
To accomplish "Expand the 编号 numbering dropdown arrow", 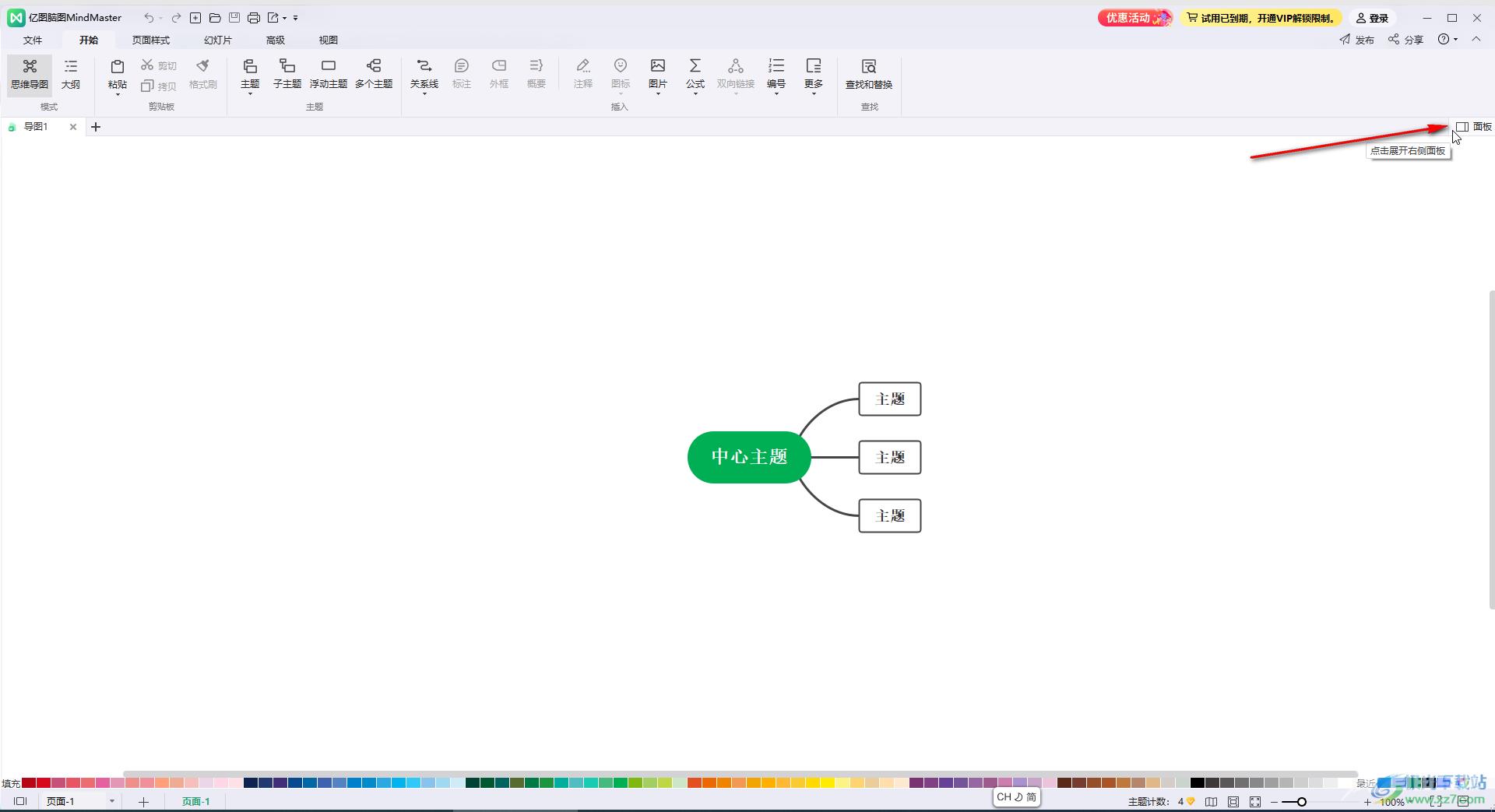I will pos(776,93).
